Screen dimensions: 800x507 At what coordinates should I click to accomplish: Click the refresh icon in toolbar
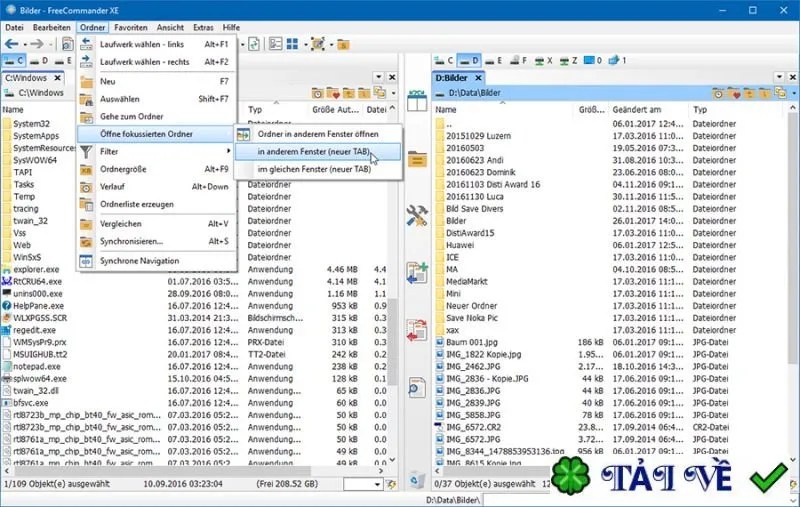pos(254,44)
